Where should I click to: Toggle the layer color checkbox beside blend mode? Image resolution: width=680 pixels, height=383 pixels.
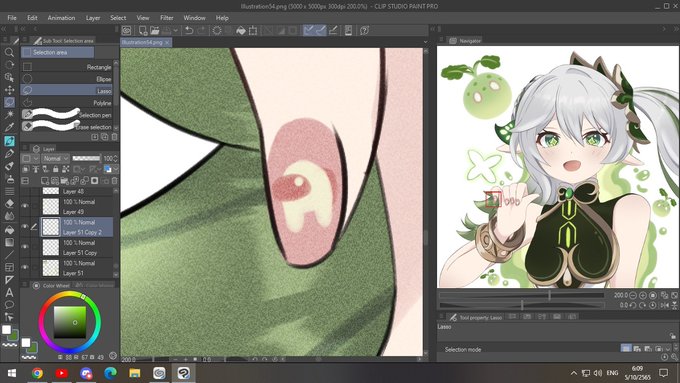coord(27,158)
